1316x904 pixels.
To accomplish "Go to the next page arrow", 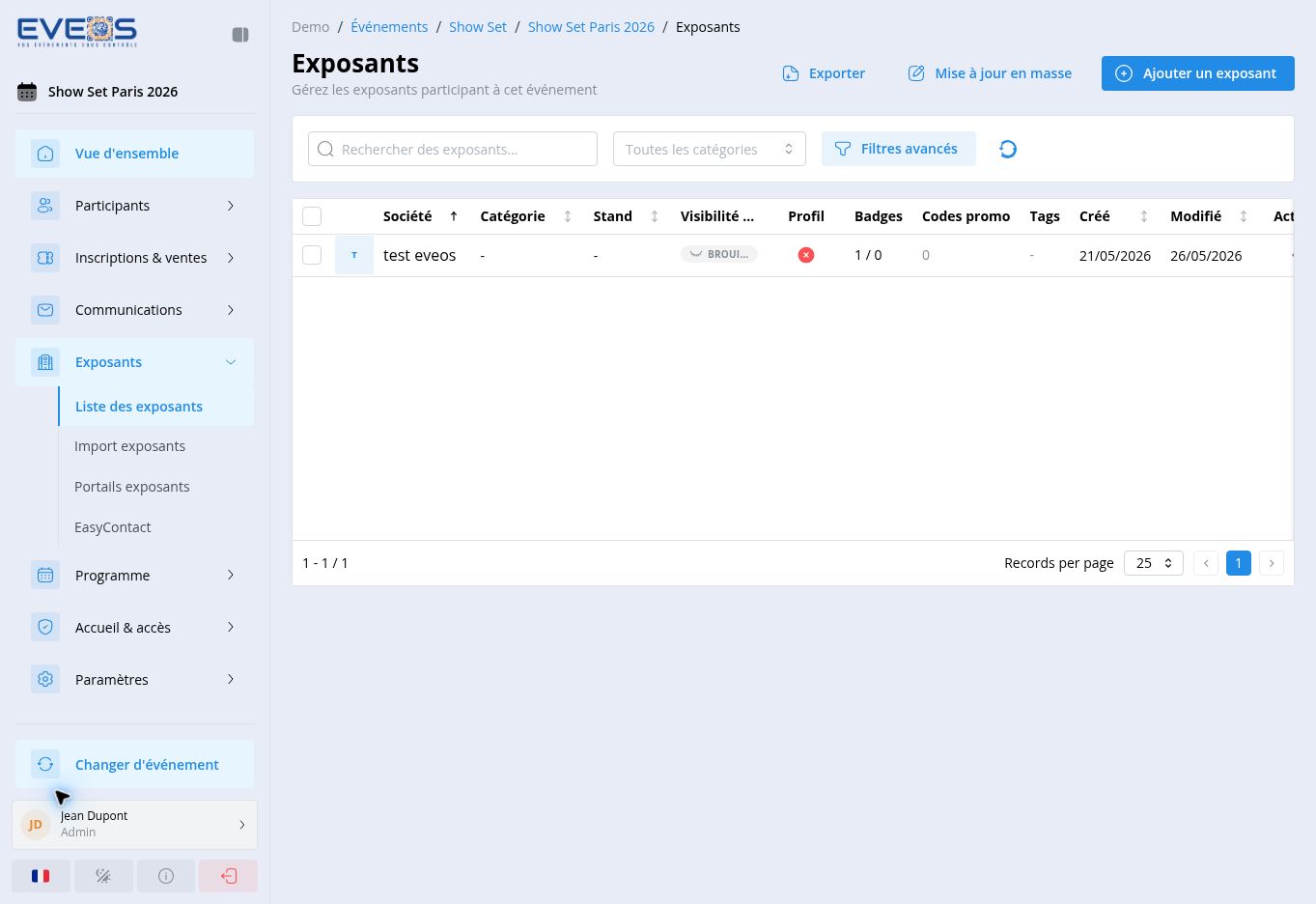I will tap(1272, 563).
